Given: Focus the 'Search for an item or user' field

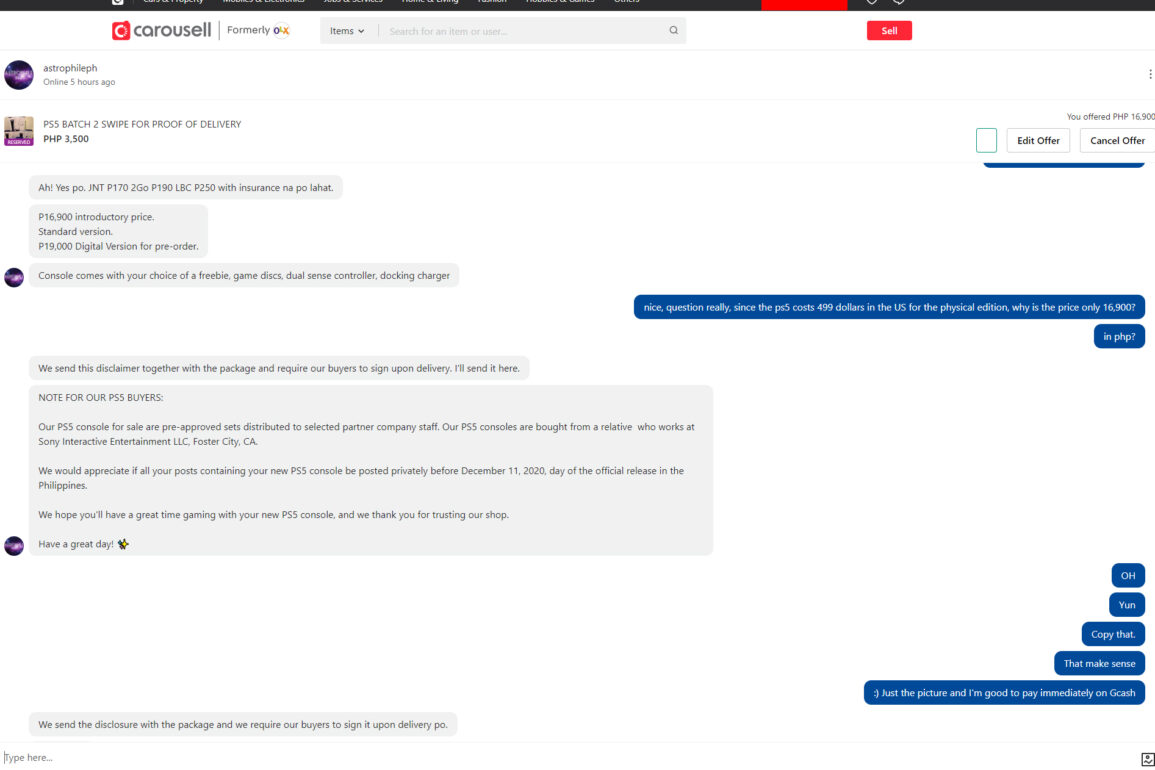Looking at the screenshot, I should click(524, 31).
